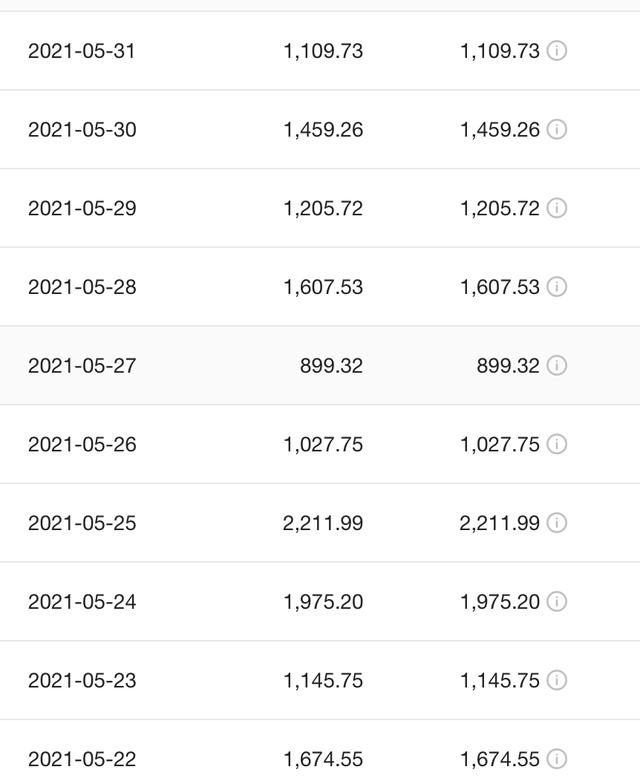Select the 2021-05-24 date cell

point(82,602)
